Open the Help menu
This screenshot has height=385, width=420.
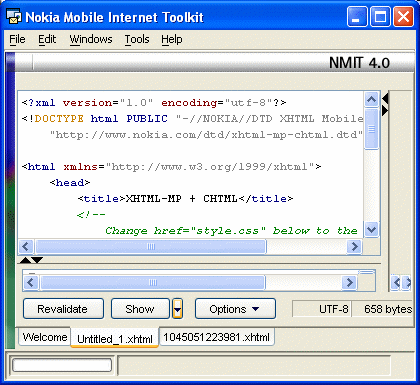172,39
